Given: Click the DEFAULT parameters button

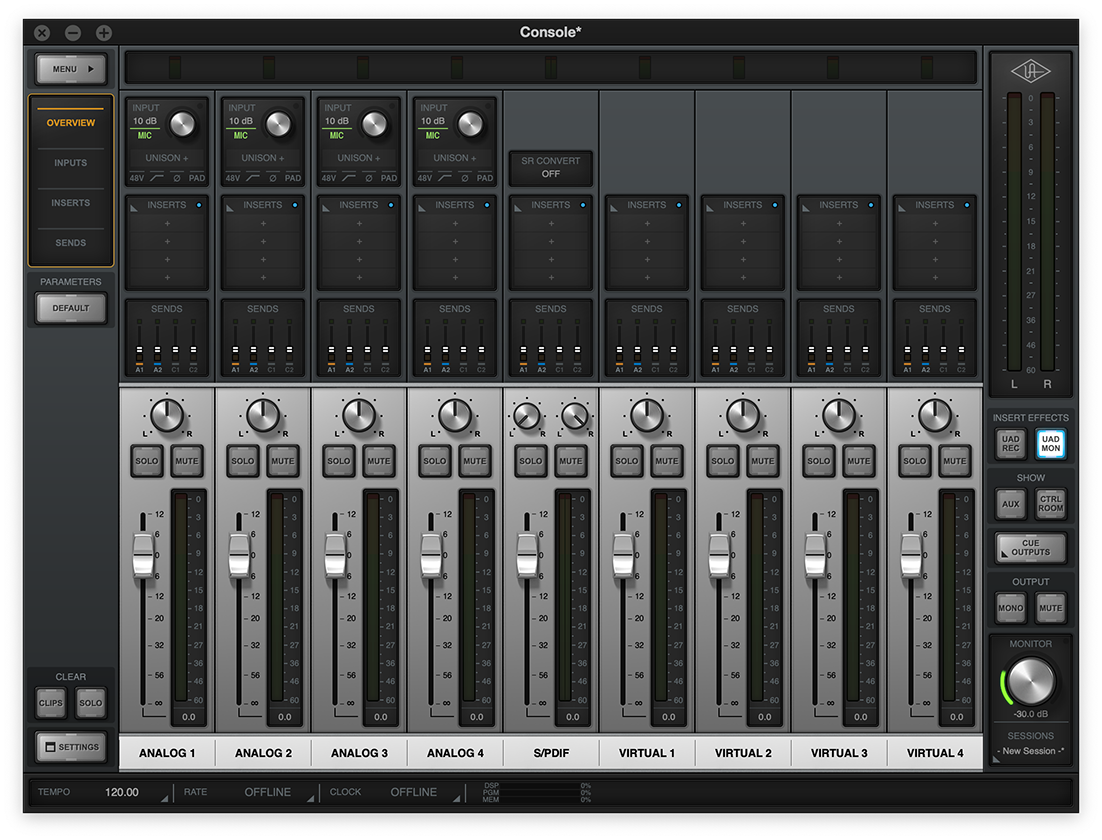Looking at the screenshot, I should point(71,308).
